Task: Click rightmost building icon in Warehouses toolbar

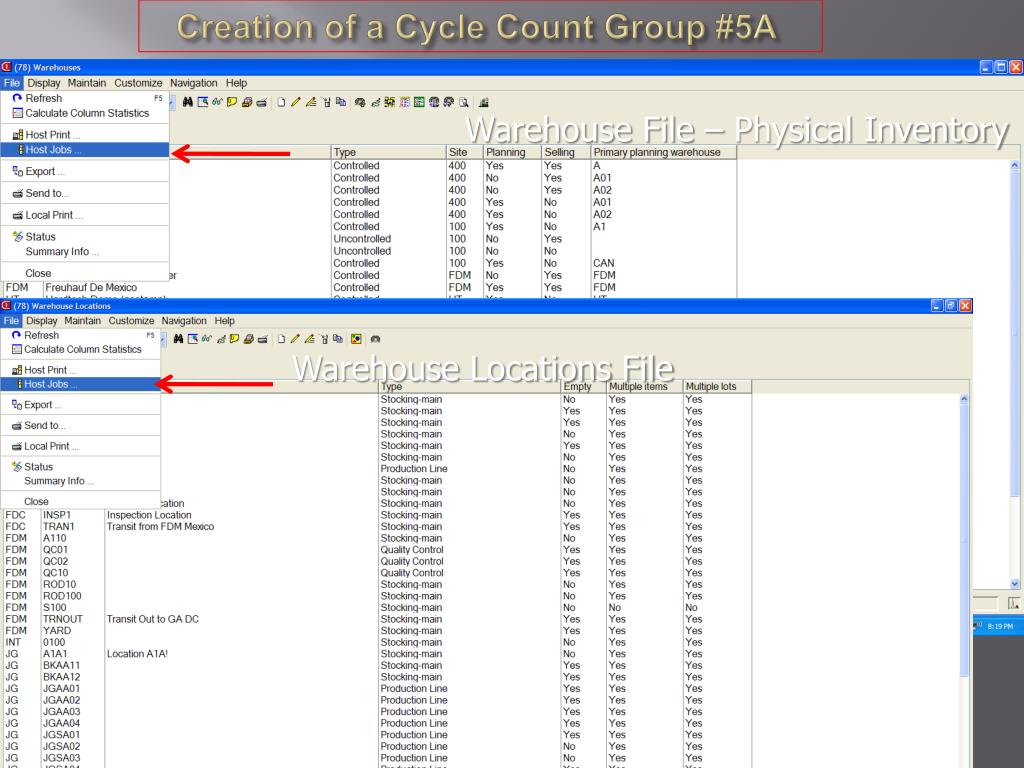Action: (x=484, y=102)
